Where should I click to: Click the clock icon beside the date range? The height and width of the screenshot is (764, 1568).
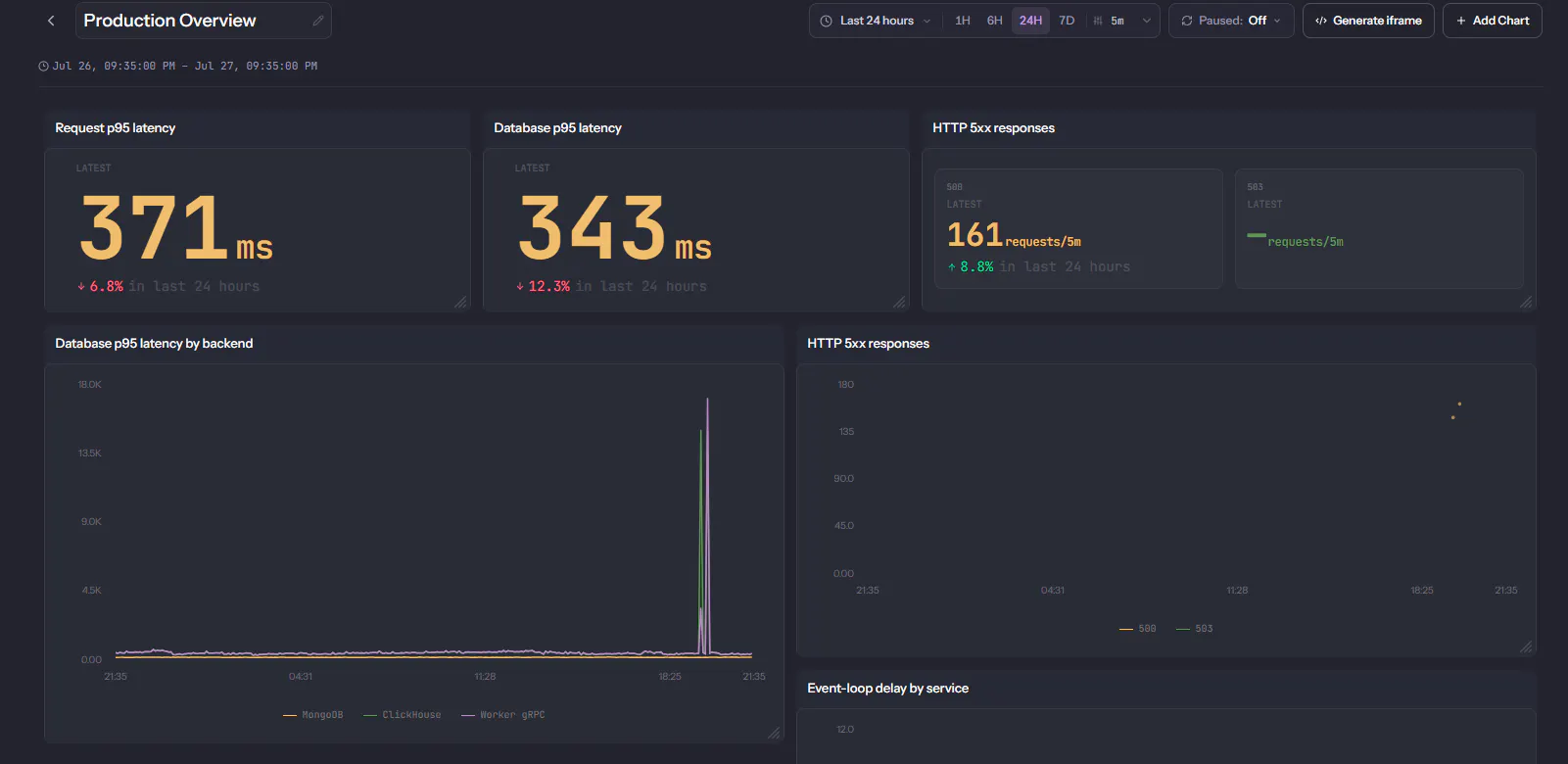point(43,67)
